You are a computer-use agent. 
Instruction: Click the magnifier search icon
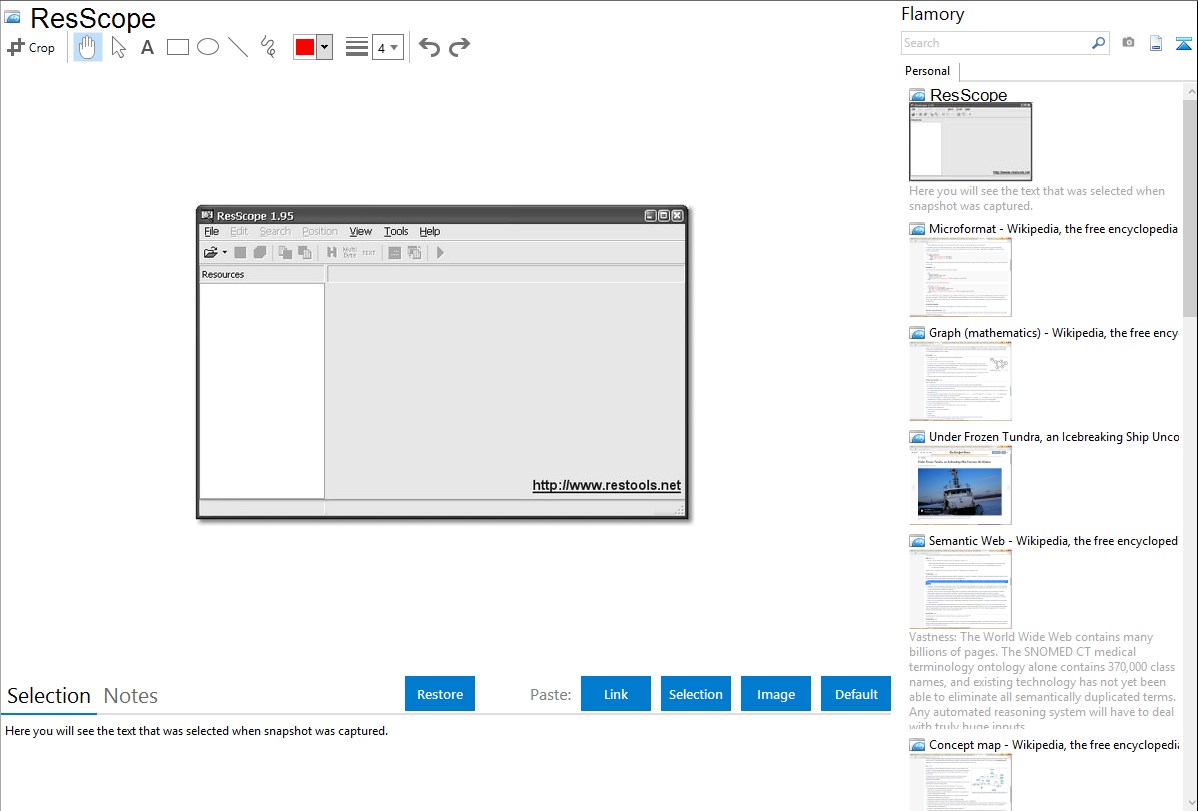(x=1099, y=43)
